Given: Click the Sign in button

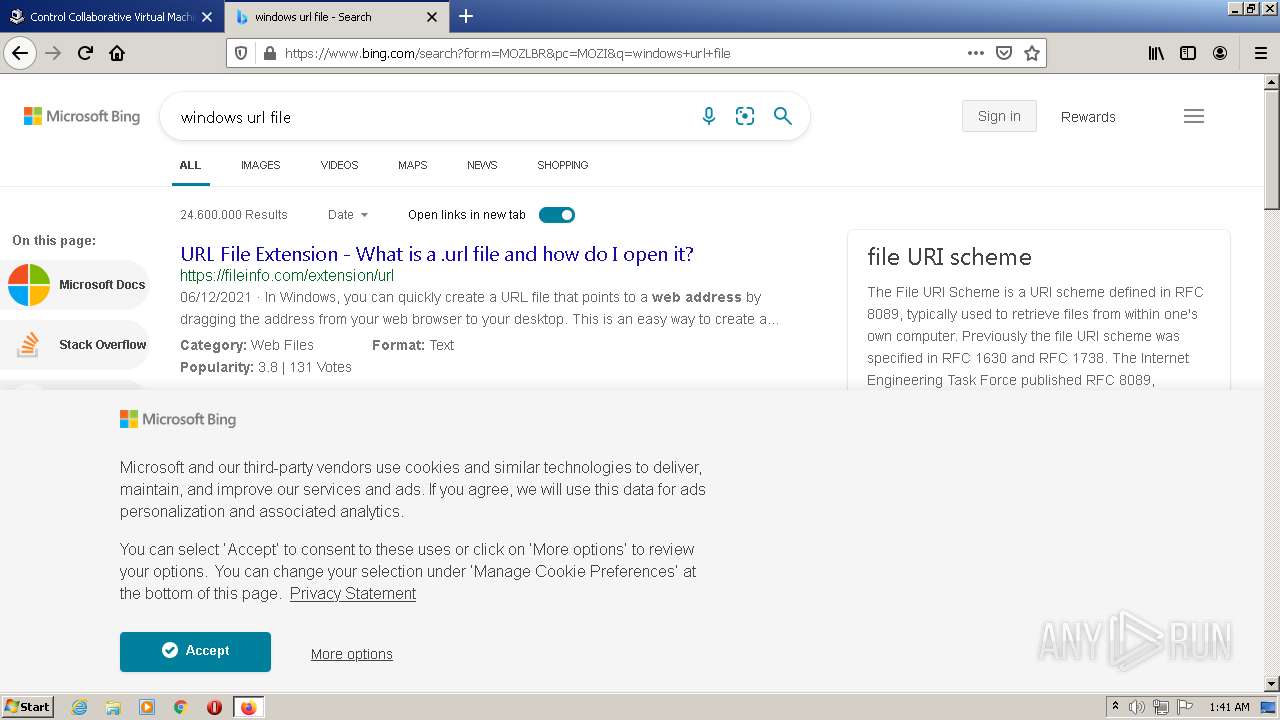Looking at the screenshot, I should (999, 116).
